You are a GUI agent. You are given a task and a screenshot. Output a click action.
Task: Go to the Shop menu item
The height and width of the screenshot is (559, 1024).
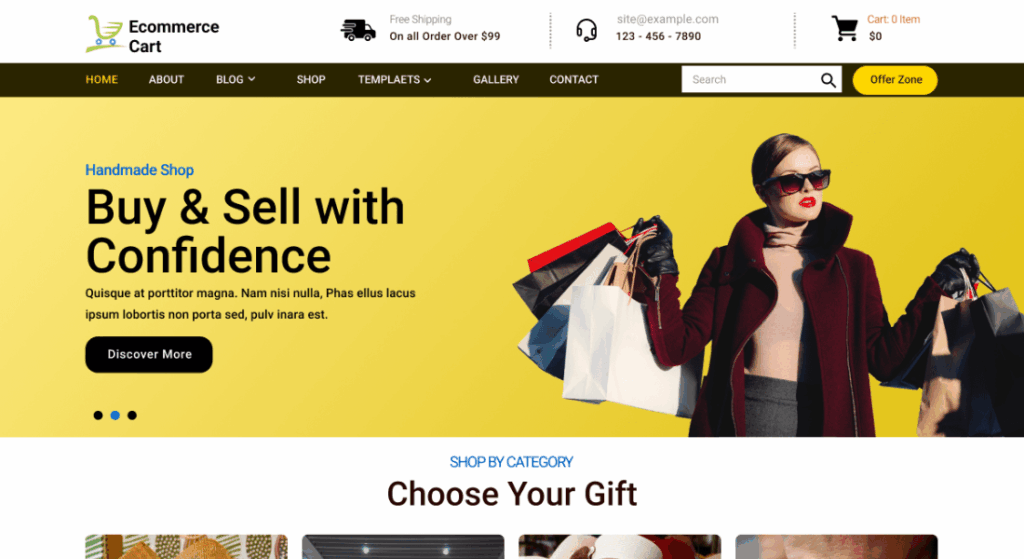click(311, 80)
